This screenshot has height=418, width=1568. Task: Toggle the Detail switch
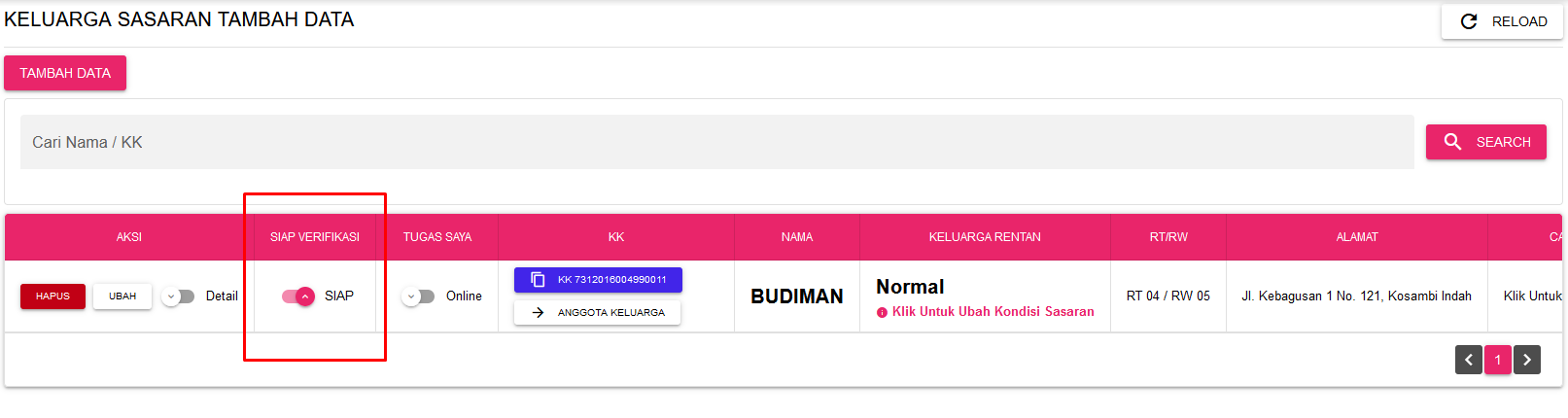point(178,296)
